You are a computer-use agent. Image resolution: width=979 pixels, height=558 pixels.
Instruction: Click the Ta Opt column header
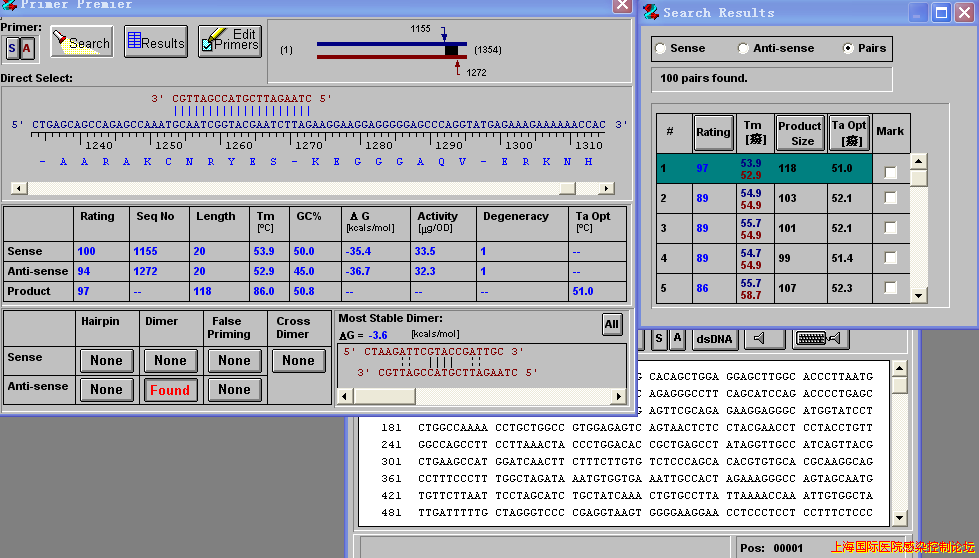[x=849, y=133]
